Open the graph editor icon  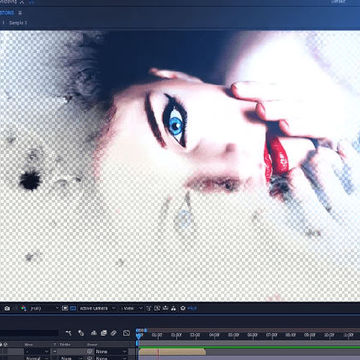(126, 333)
